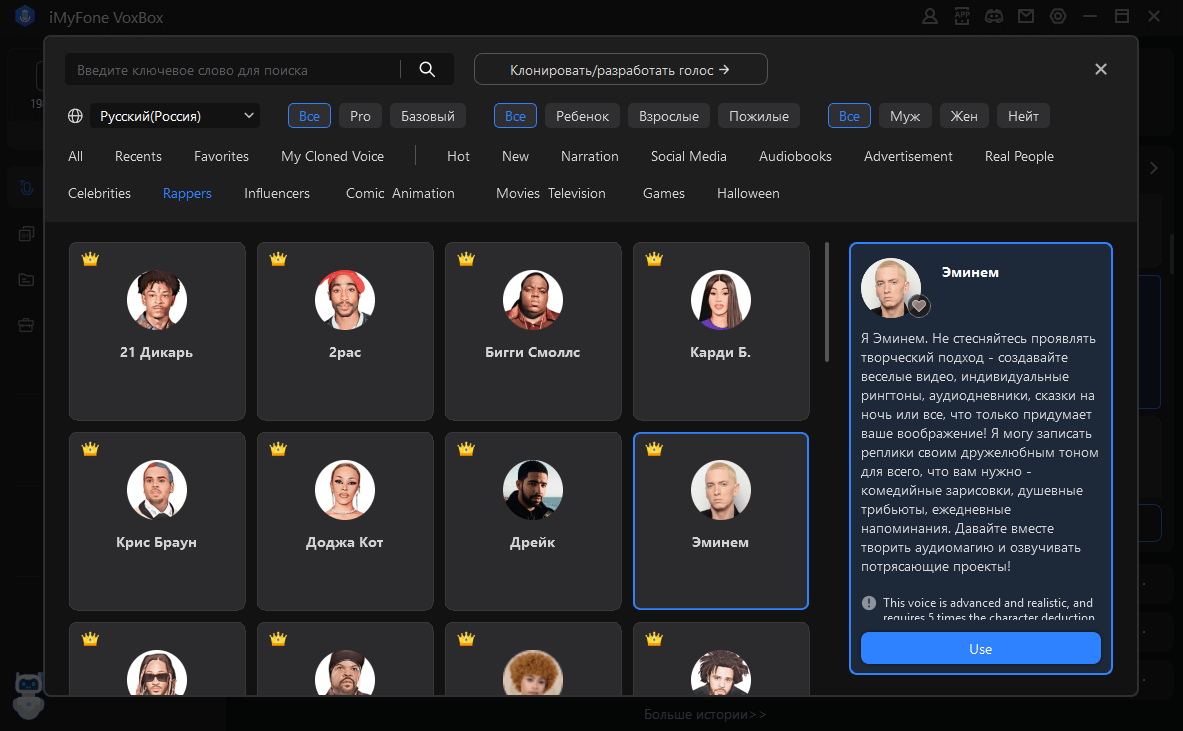Click the 2pac avatar thumbnail

(345, 300)
